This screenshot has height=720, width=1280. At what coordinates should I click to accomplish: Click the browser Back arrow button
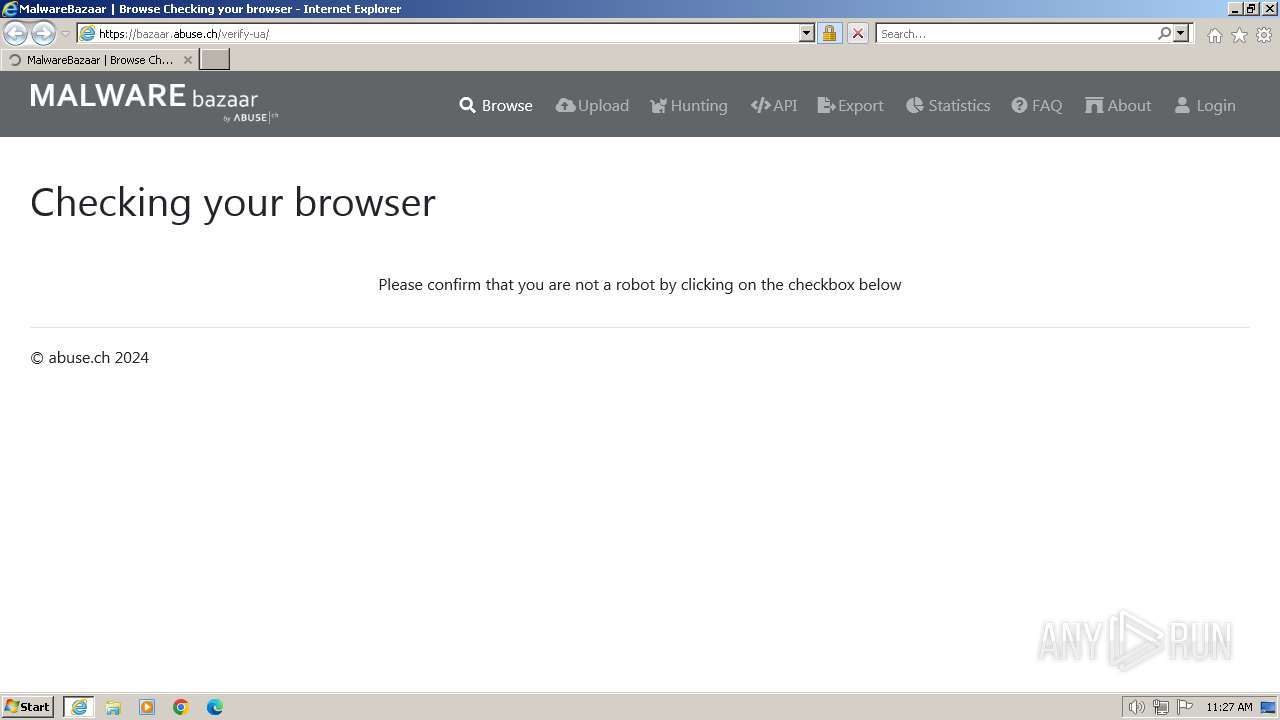[x=15, y=33]
